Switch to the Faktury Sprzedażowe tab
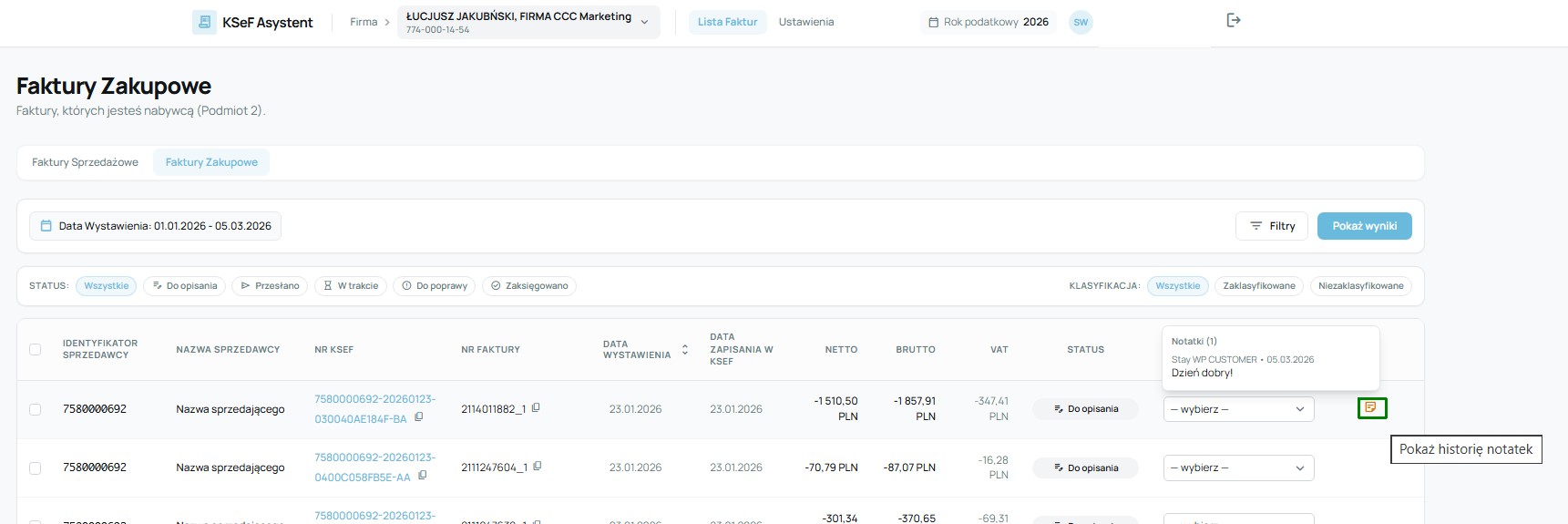 [85, 162]
